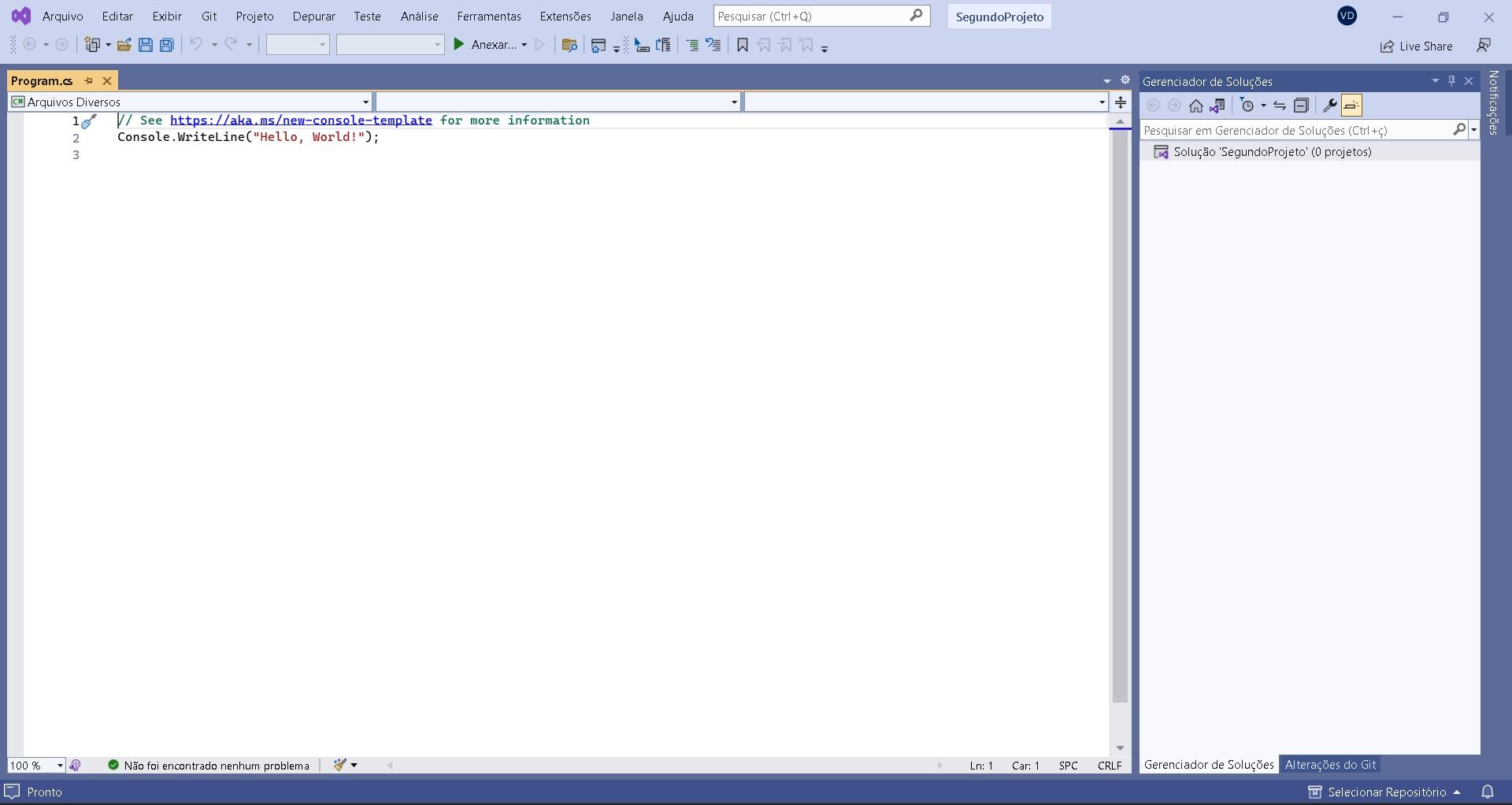The width and height of the screenshot is (1512, 805).
Task: Click the Visual Studio logo icon
Action: point(21,16)
